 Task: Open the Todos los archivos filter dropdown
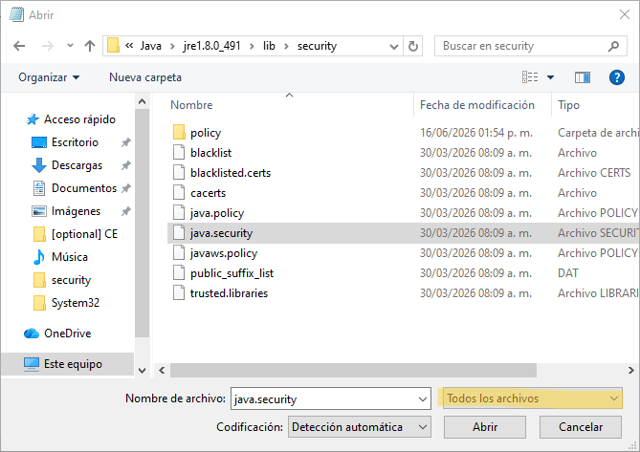click(533, 398)
